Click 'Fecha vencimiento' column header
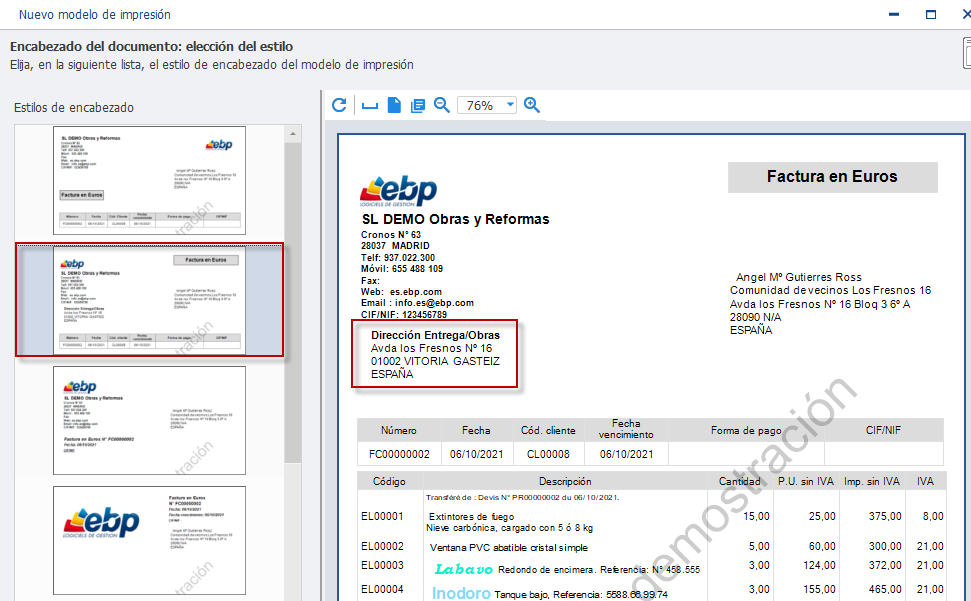Viewport: 971px width, 601px height. [626, 429]
